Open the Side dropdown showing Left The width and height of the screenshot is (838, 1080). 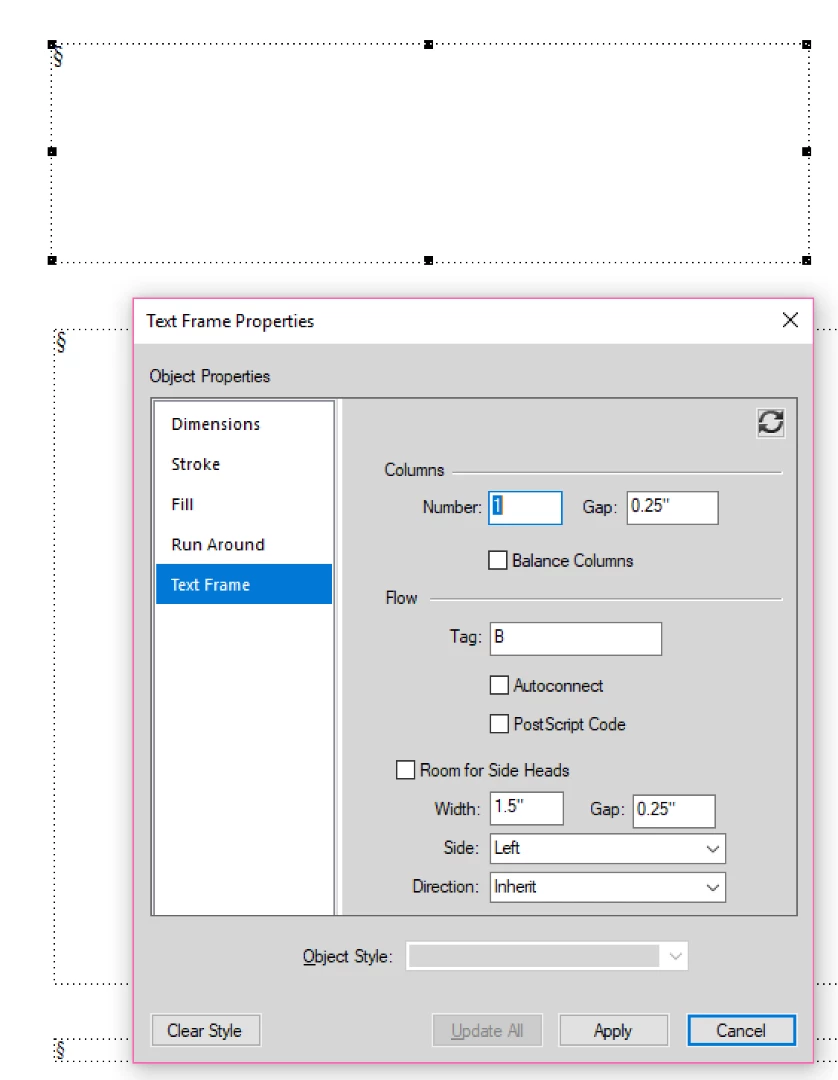(608, 849)
